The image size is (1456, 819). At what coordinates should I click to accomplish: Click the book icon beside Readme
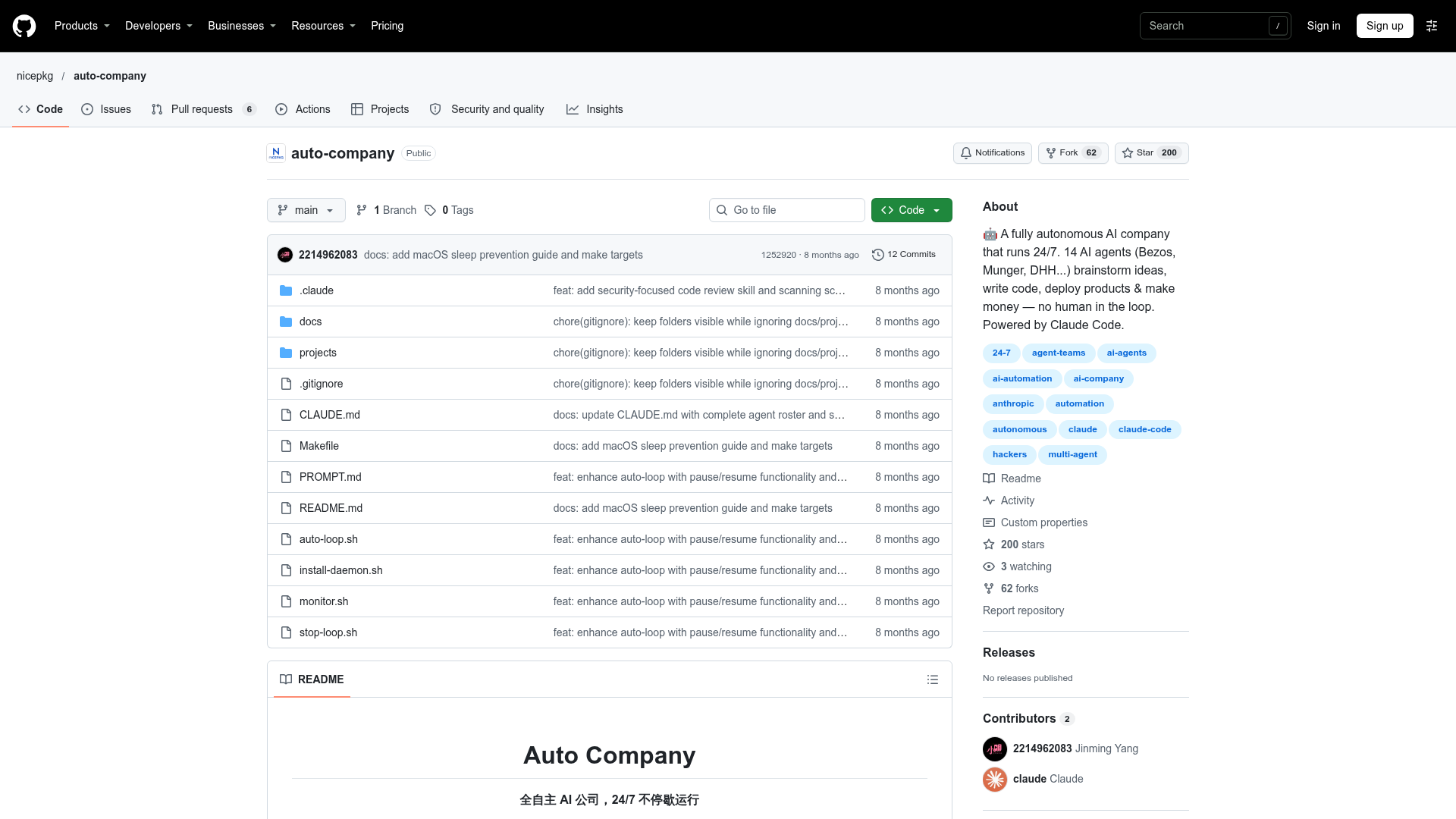point(989,479)
